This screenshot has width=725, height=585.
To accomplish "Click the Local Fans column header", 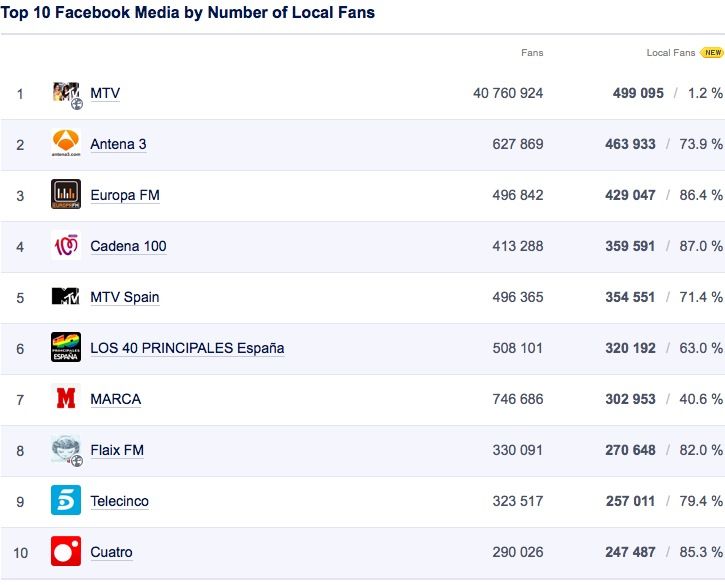I will (x=670, y=53).
